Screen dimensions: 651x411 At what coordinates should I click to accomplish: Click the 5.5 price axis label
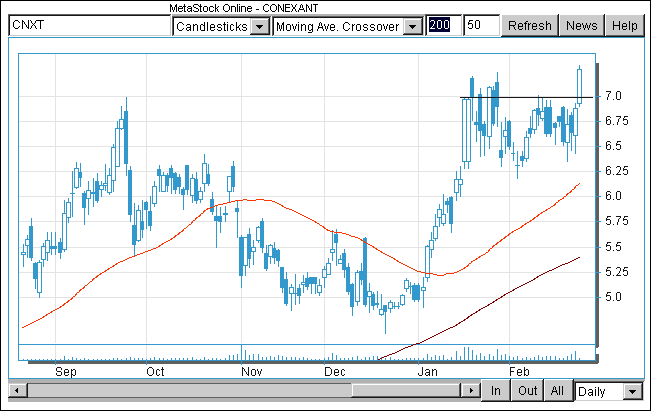tap(613, 247)
